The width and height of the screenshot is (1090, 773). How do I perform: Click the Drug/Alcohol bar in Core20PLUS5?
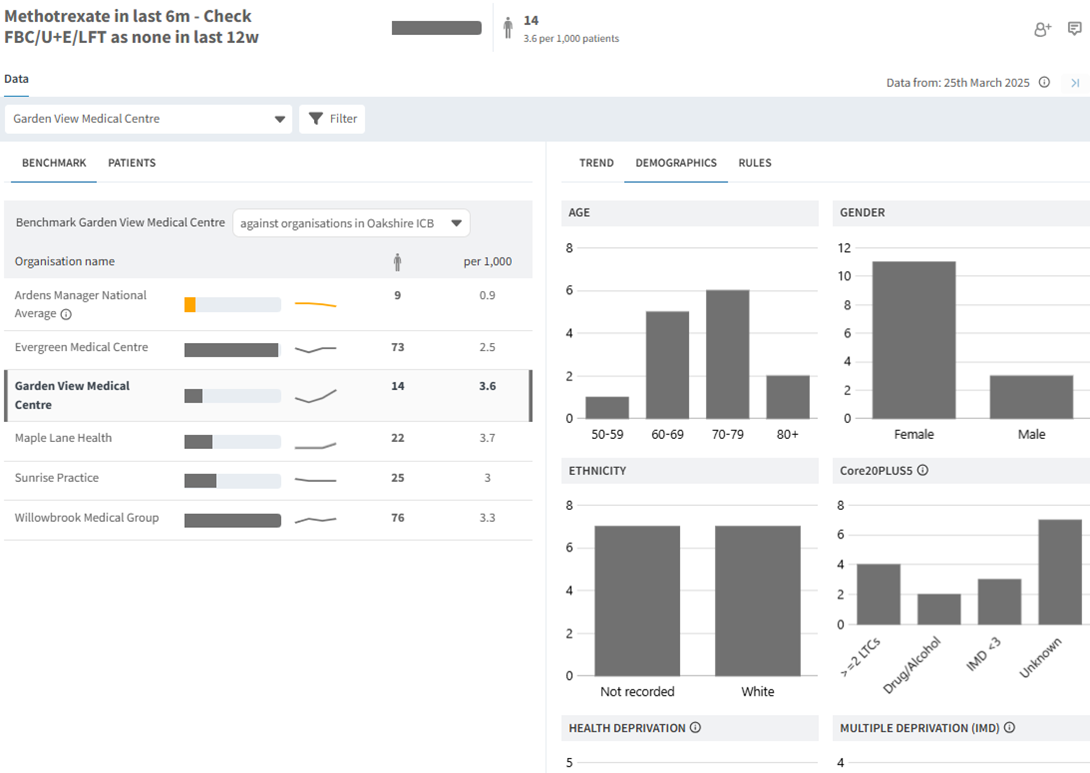(939, 610)
